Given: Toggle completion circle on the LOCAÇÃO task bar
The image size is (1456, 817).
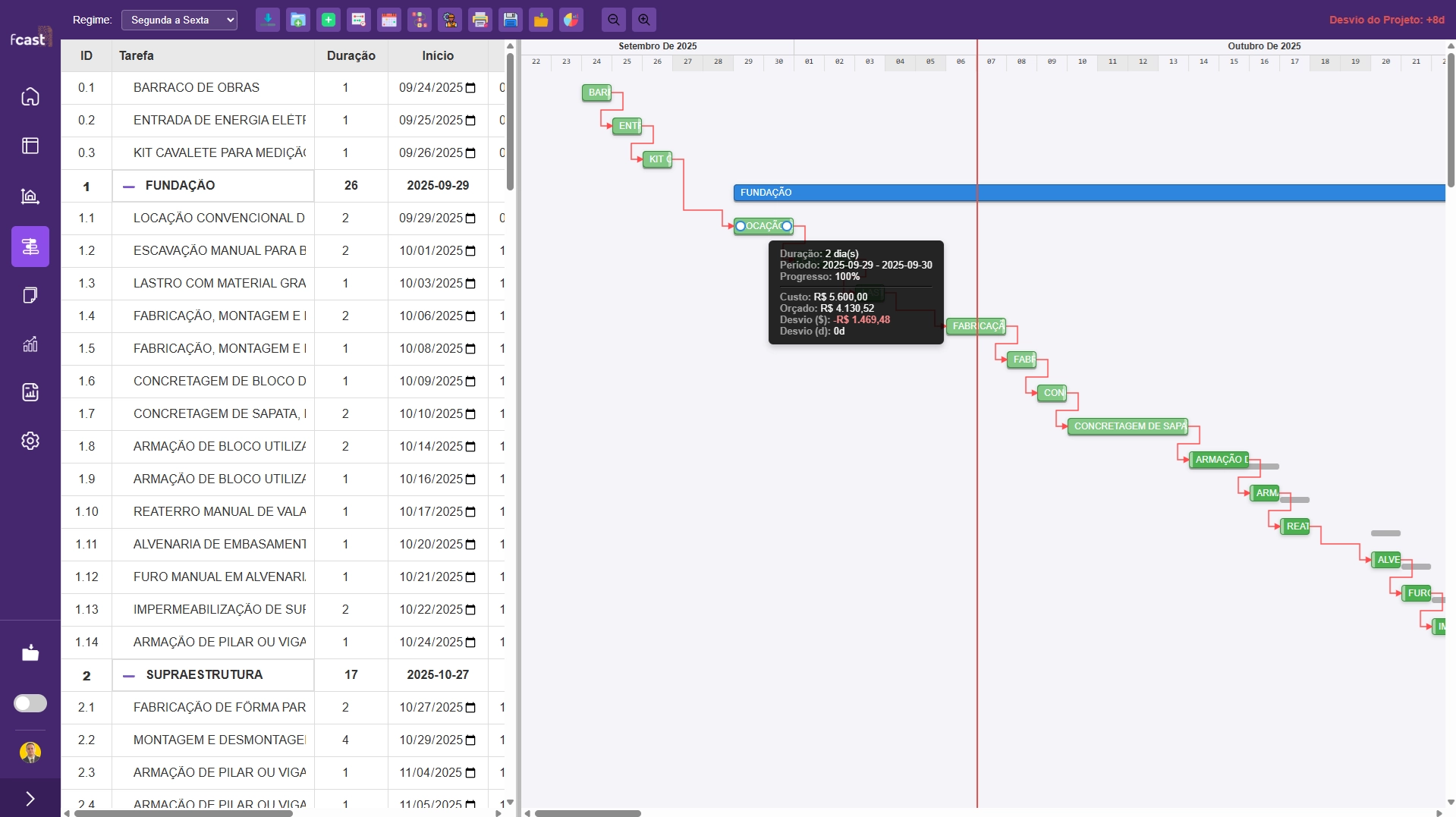Looking at the screenshot, I should point(741,226).
